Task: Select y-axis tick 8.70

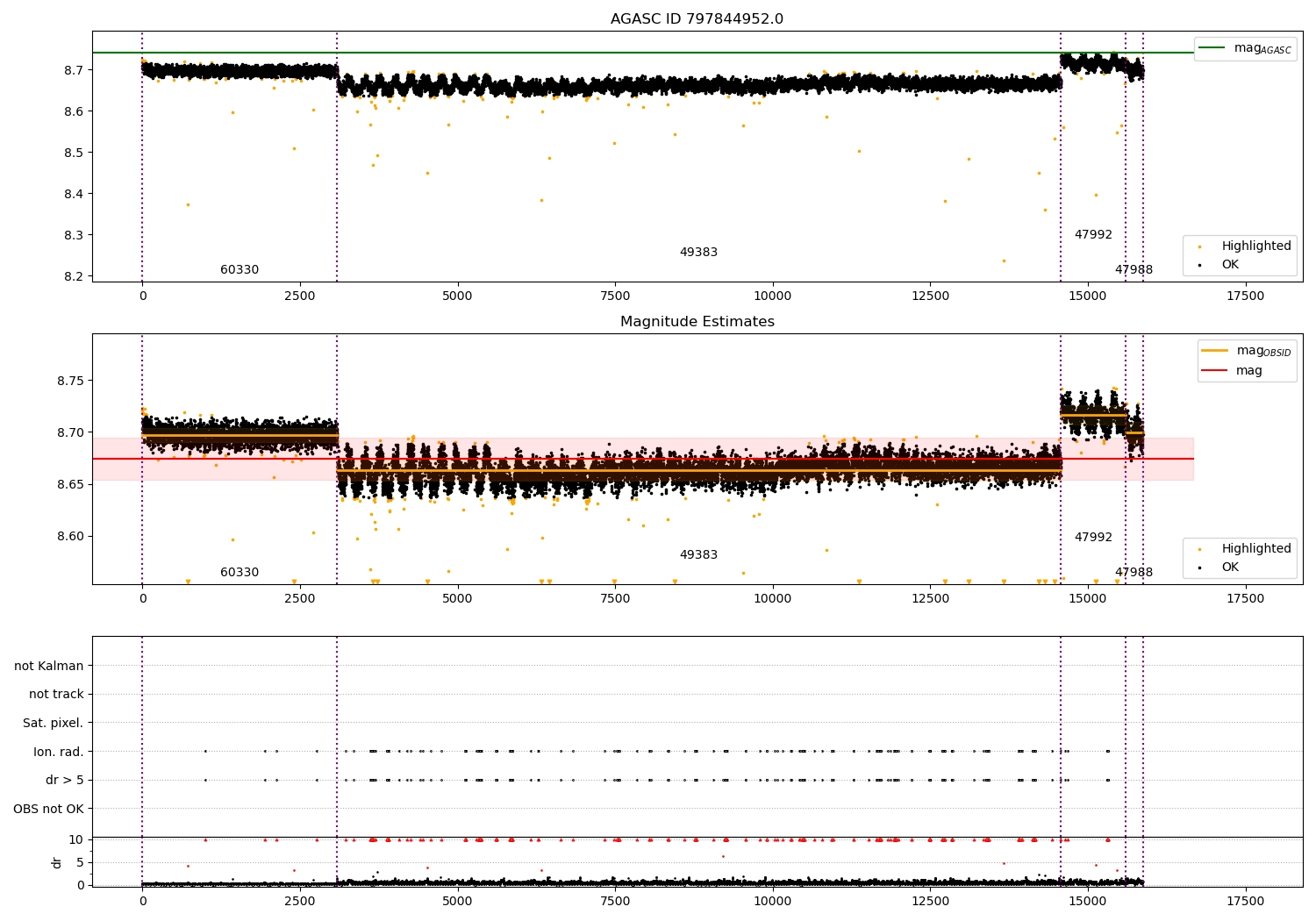Action: click(x=70, y=432)
